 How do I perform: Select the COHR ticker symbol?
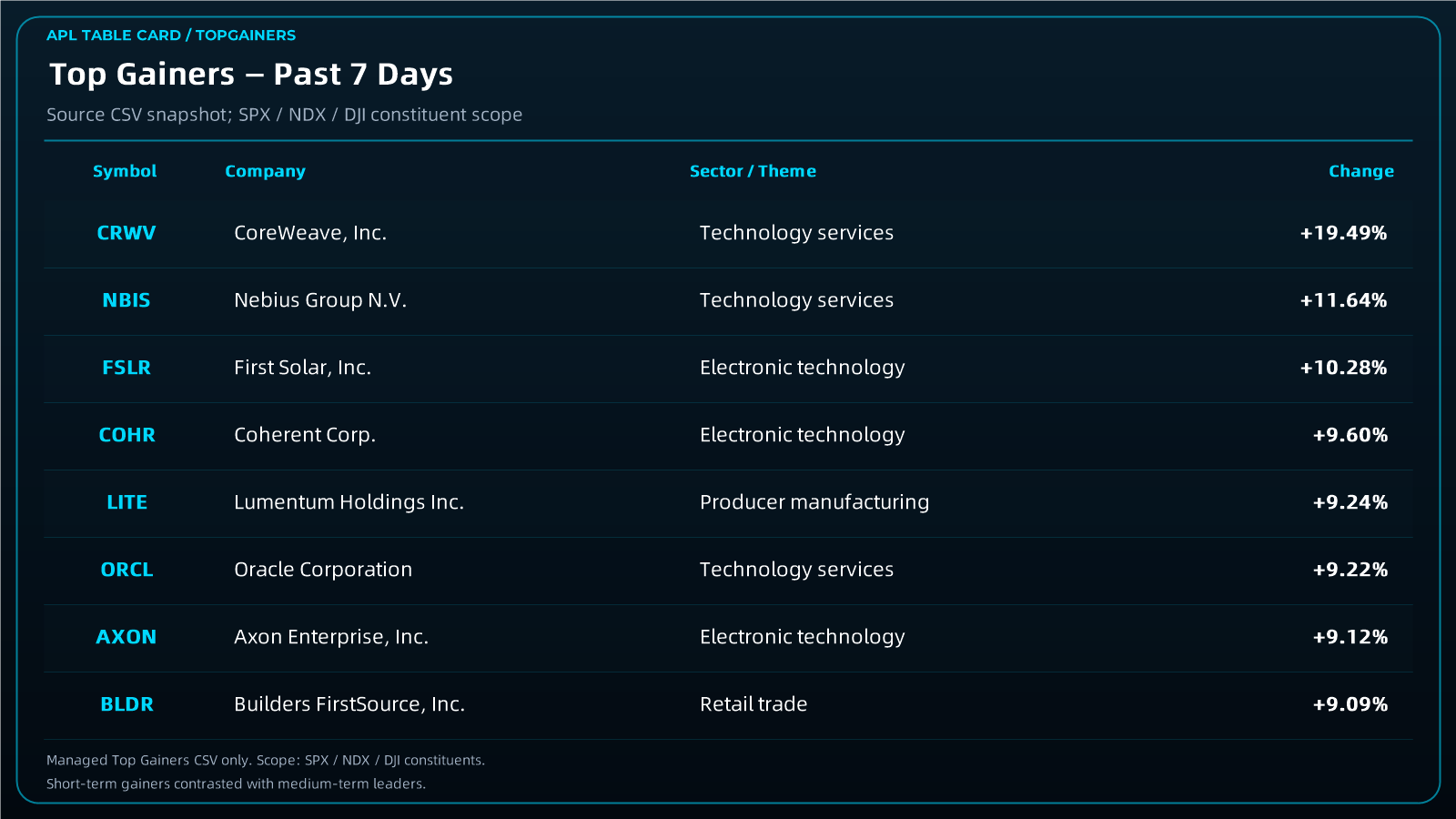click(126, 435)
